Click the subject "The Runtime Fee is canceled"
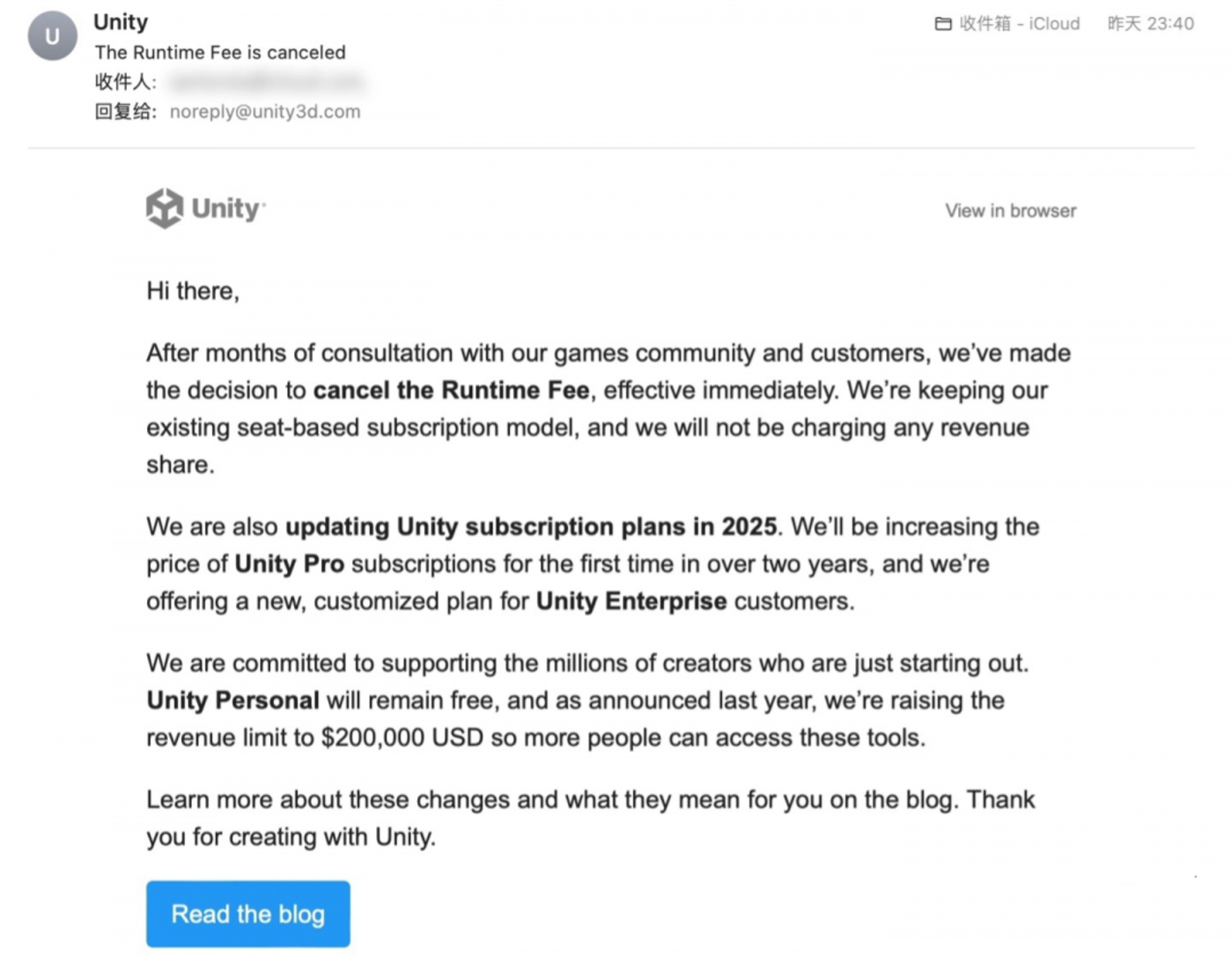 click(220, 53)
